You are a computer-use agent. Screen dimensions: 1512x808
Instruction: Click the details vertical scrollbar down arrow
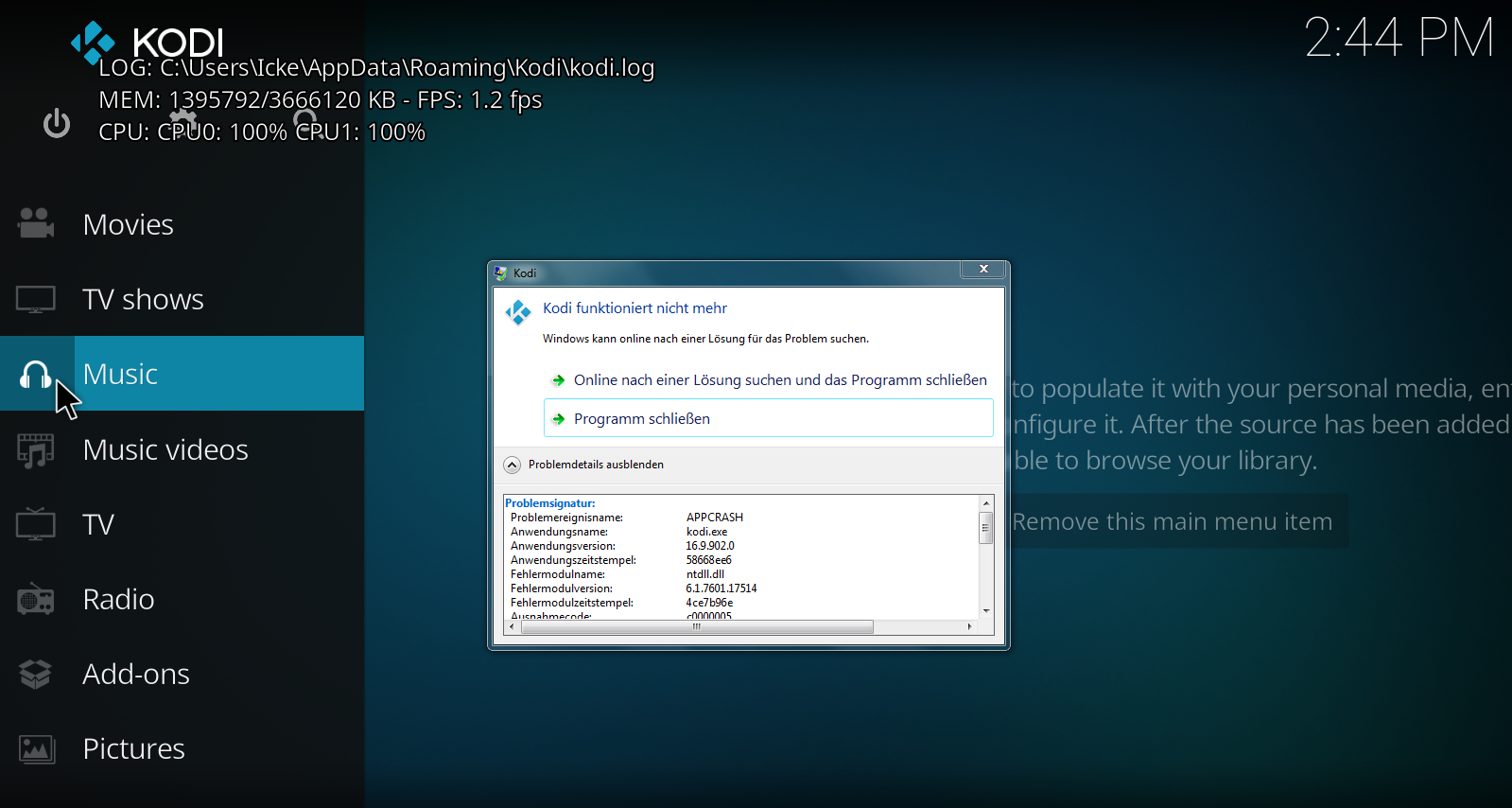point(986,612)
